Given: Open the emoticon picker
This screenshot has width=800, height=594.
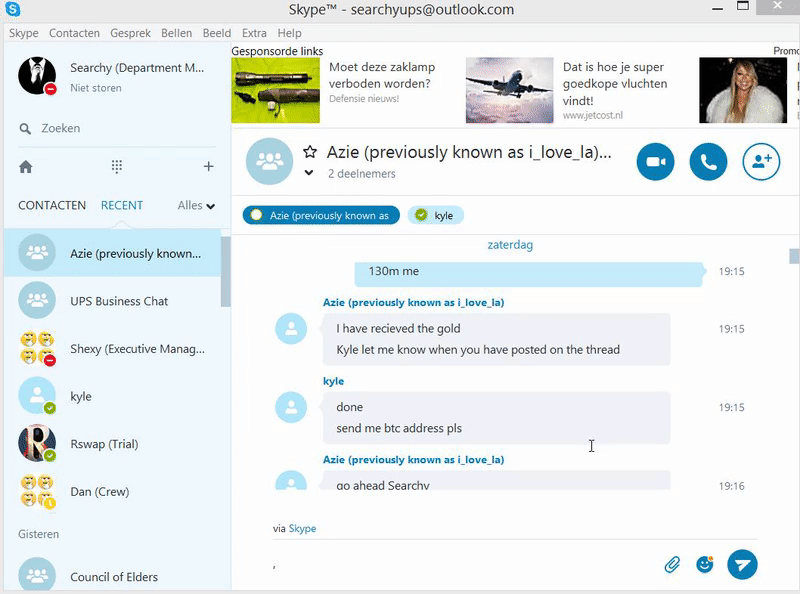Looking at the screenshot, I should click(705, 564).
